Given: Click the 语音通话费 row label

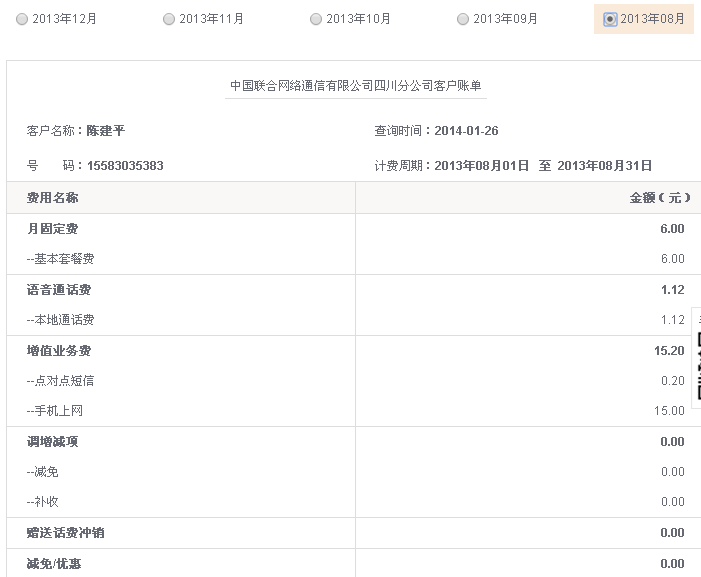Looking at the screenshot, I should tap(59, 290).
